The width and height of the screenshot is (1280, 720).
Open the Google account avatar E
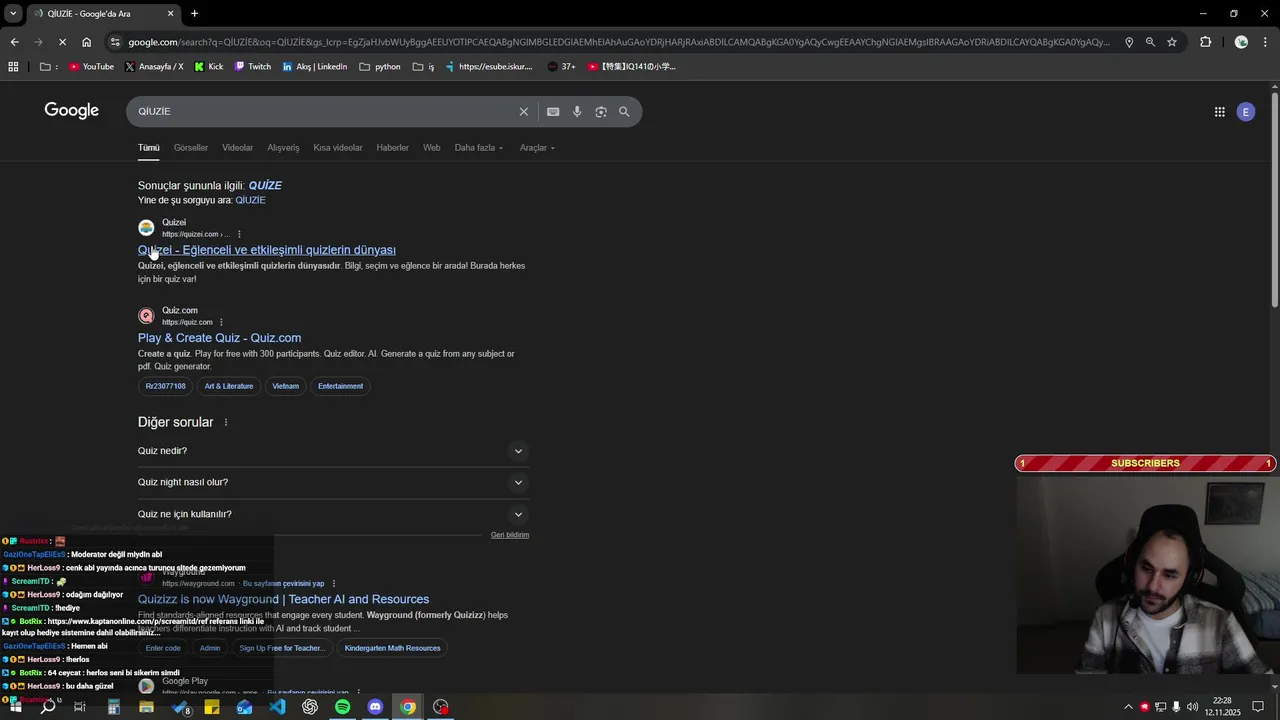(1246, 112)
